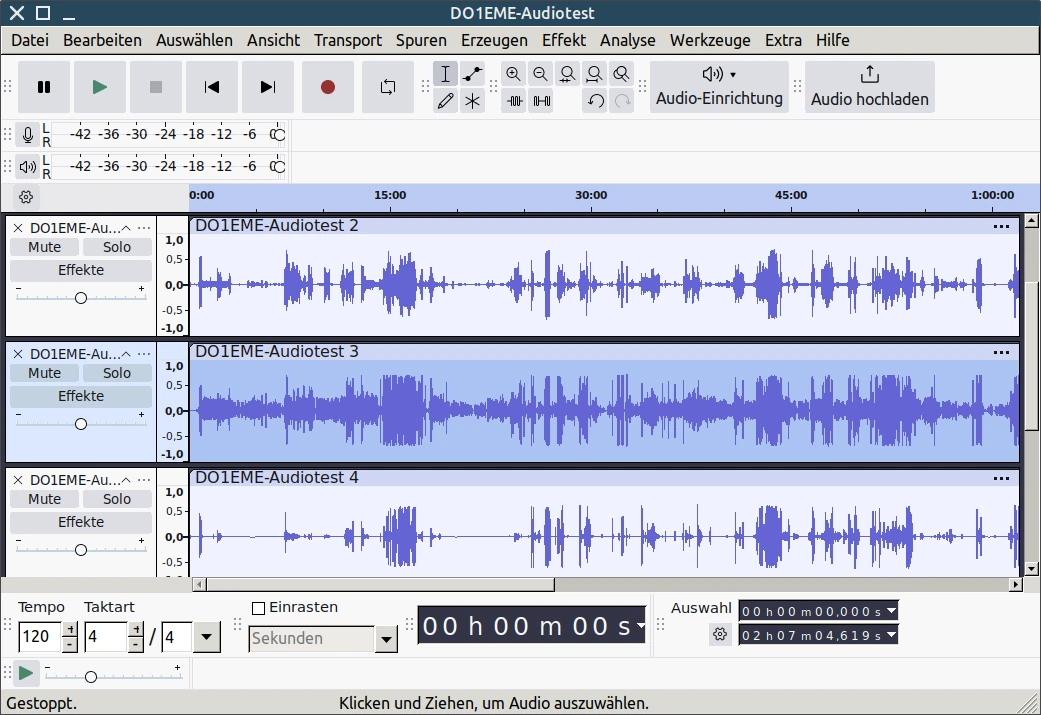The height and width of the screenshot is (715, 1041).
Task: Select the Draw tool
Action: 445,100
